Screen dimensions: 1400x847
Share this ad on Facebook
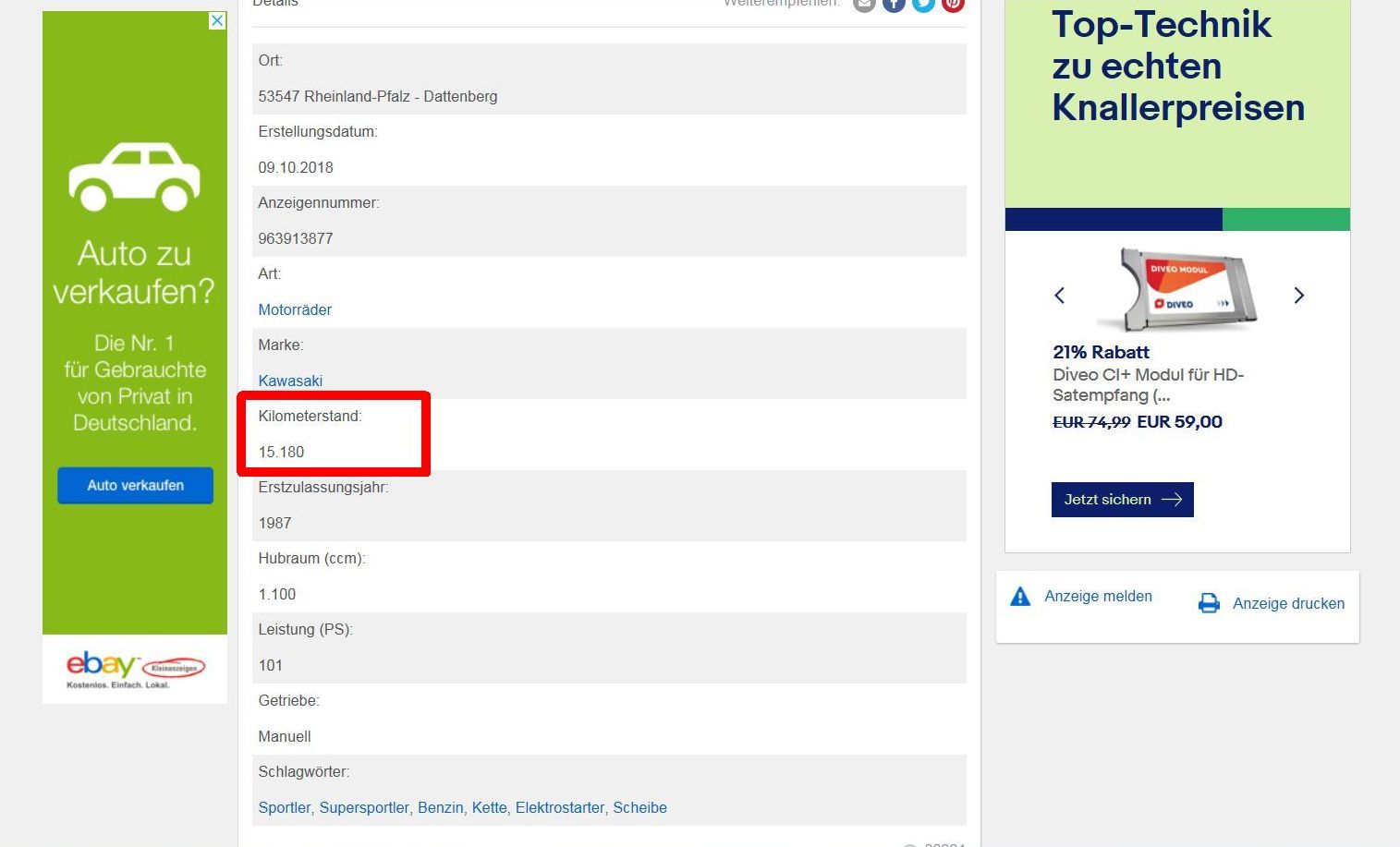[894, 4]
